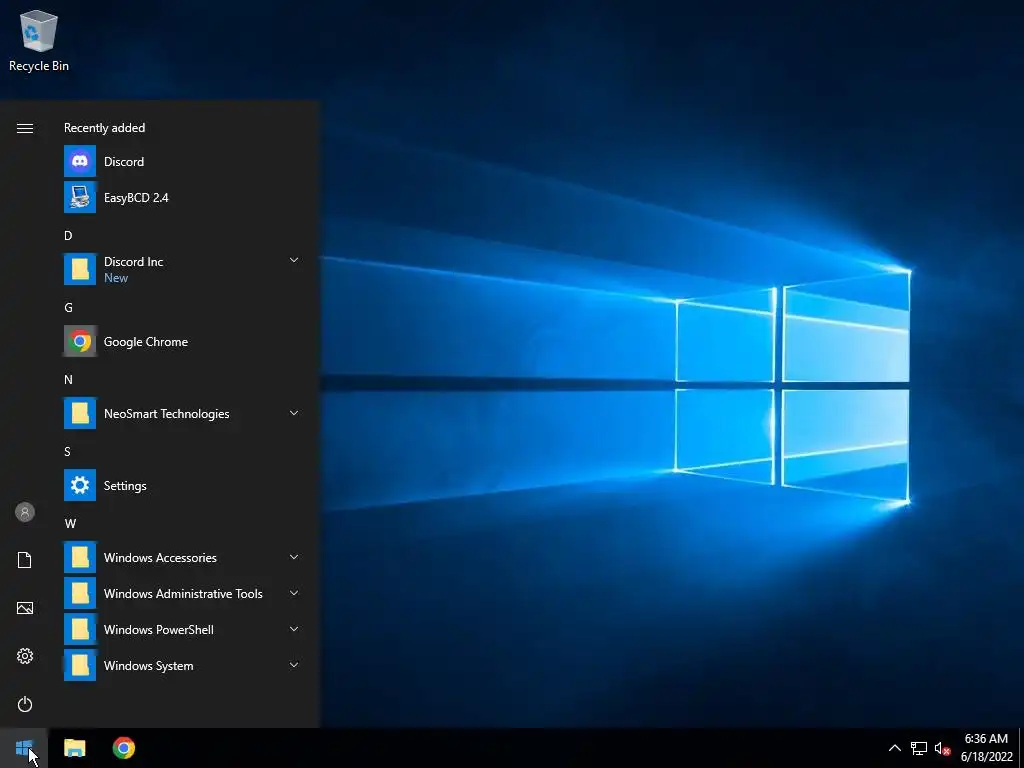
Task: Click the Windows Start button
Action: click(x=24, y=748)
